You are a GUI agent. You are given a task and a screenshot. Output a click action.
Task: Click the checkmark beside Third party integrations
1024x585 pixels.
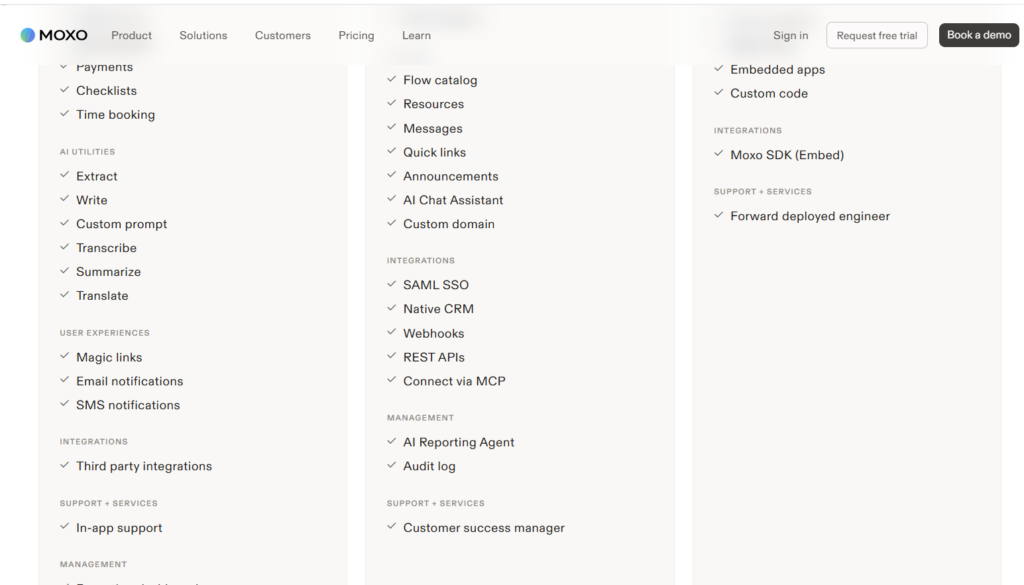click(65, 466)
